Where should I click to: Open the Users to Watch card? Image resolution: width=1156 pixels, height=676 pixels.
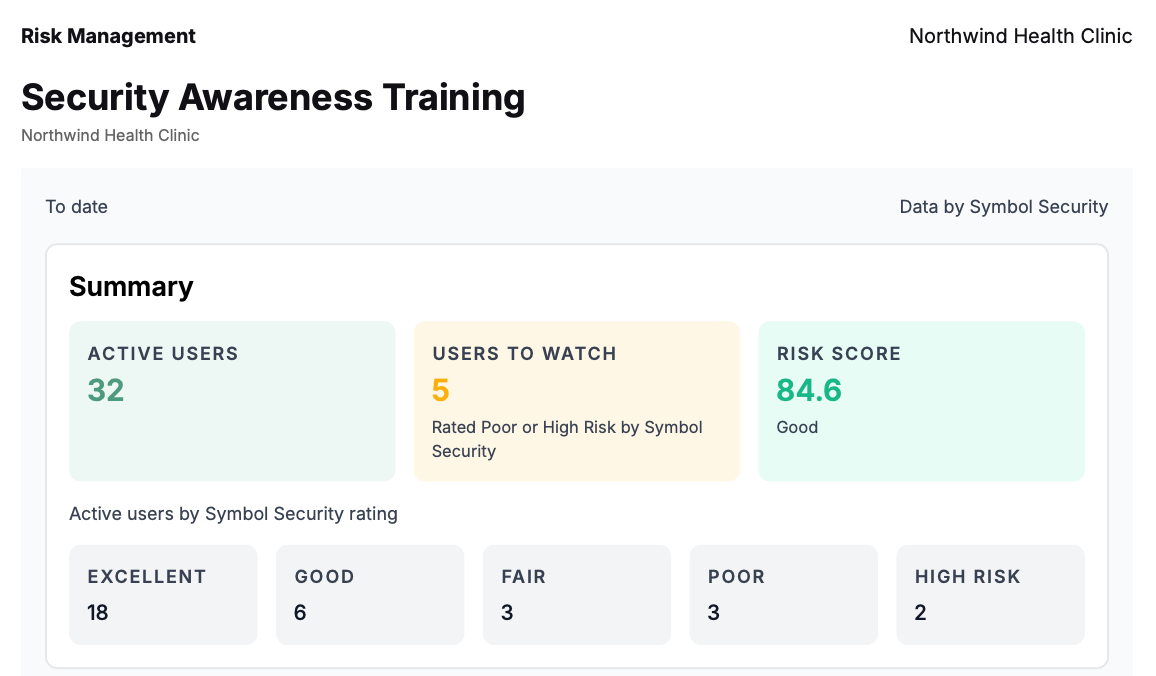point(577,401)
